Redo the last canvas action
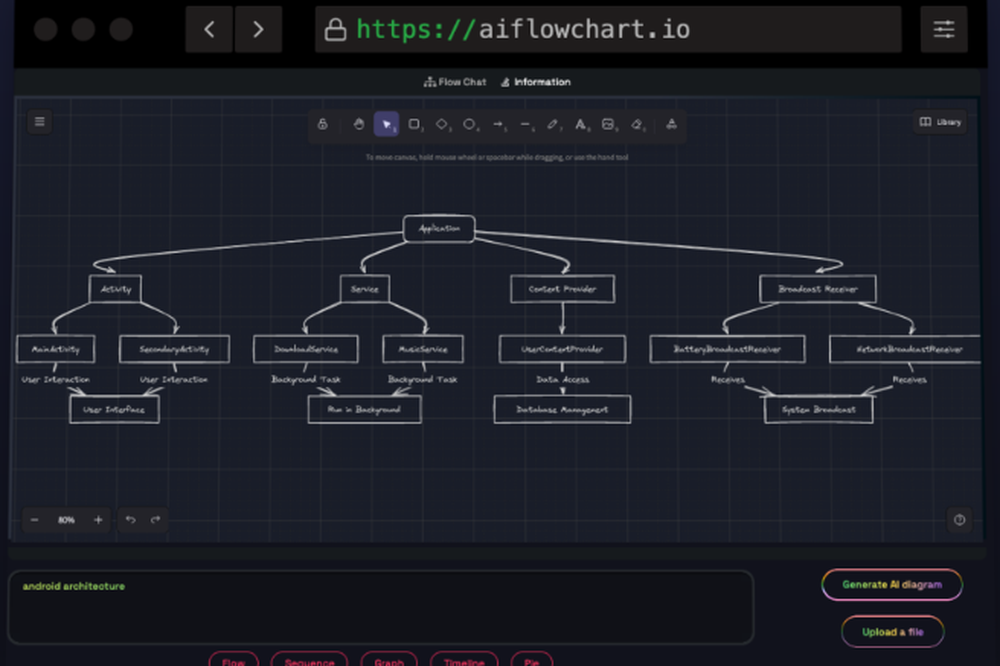 pos(156,520)
